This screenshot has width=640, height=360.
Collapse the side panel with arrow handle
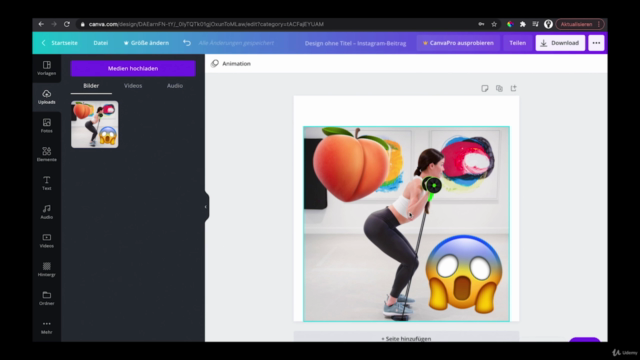(206, 207)
